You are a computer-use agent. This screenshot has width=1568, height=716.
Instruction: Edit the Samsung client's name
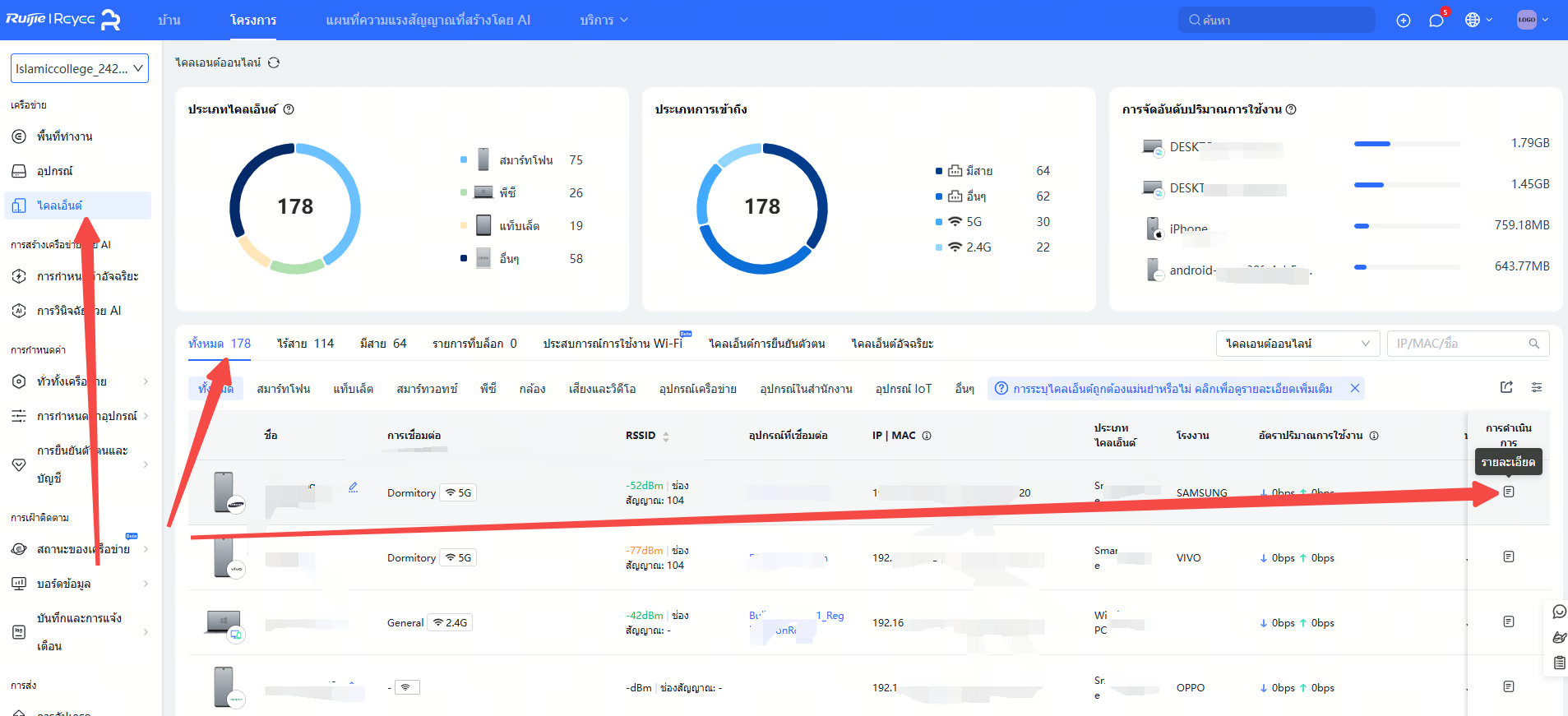[x=353, y=487]
